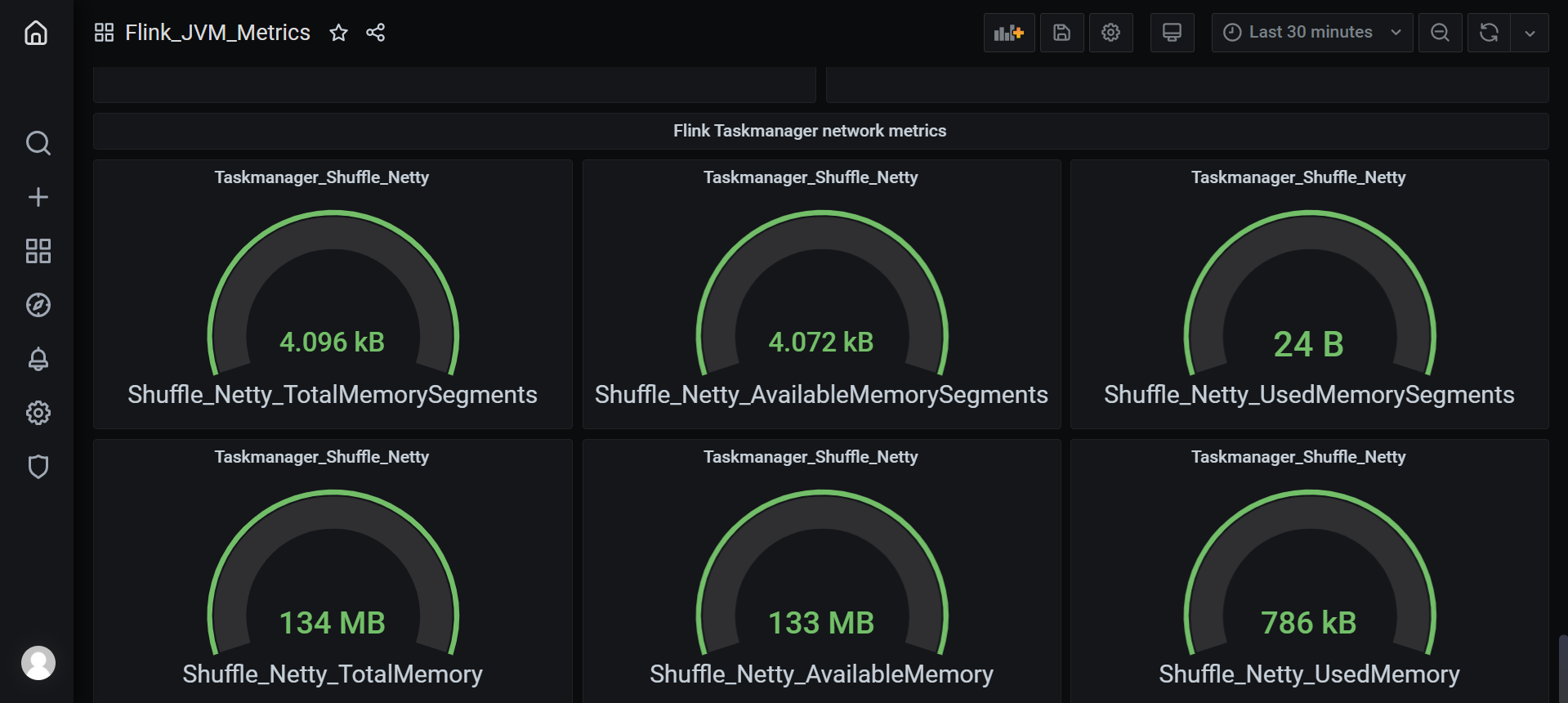Zoom out the time range
The width and height of the screenshot is (1568, 703).
[x=1440, y=33]
